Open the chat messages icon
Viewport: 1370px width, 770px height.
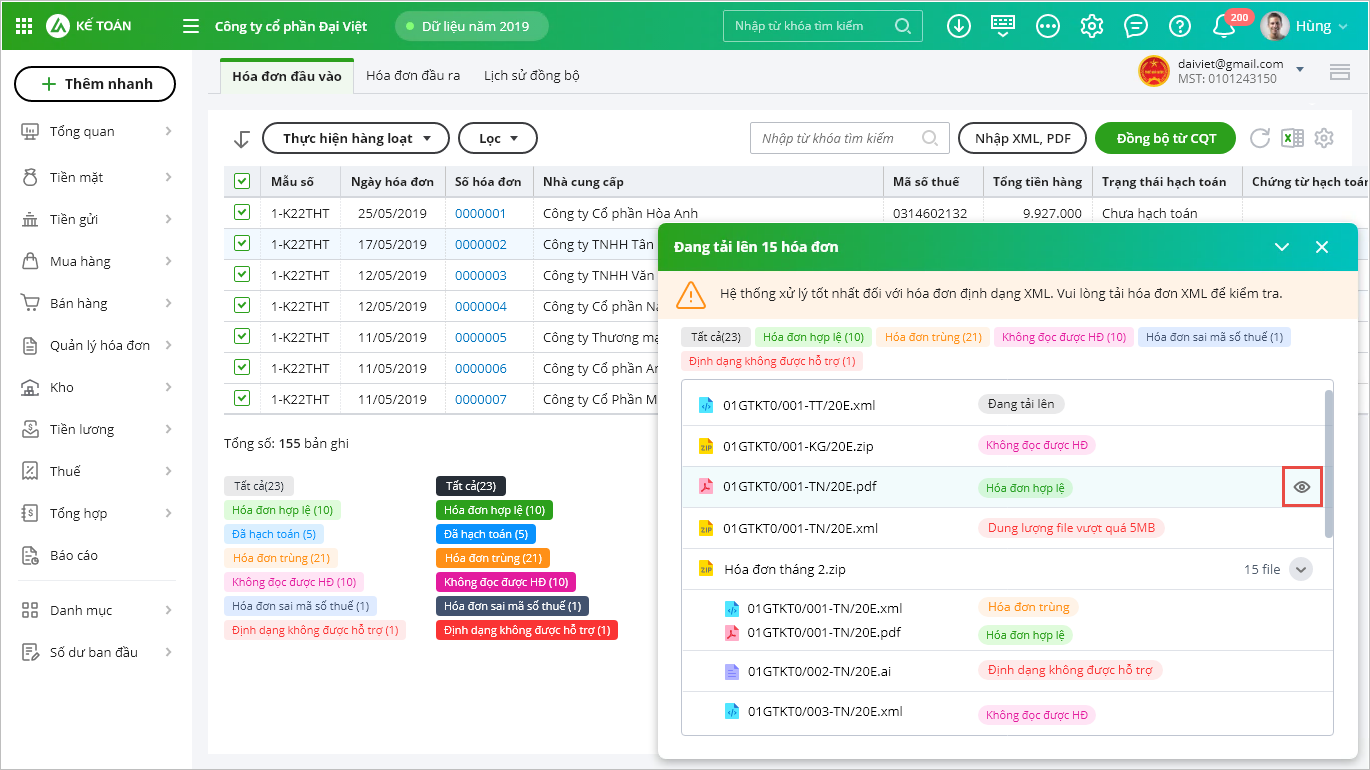click(x=1135, y=26)
